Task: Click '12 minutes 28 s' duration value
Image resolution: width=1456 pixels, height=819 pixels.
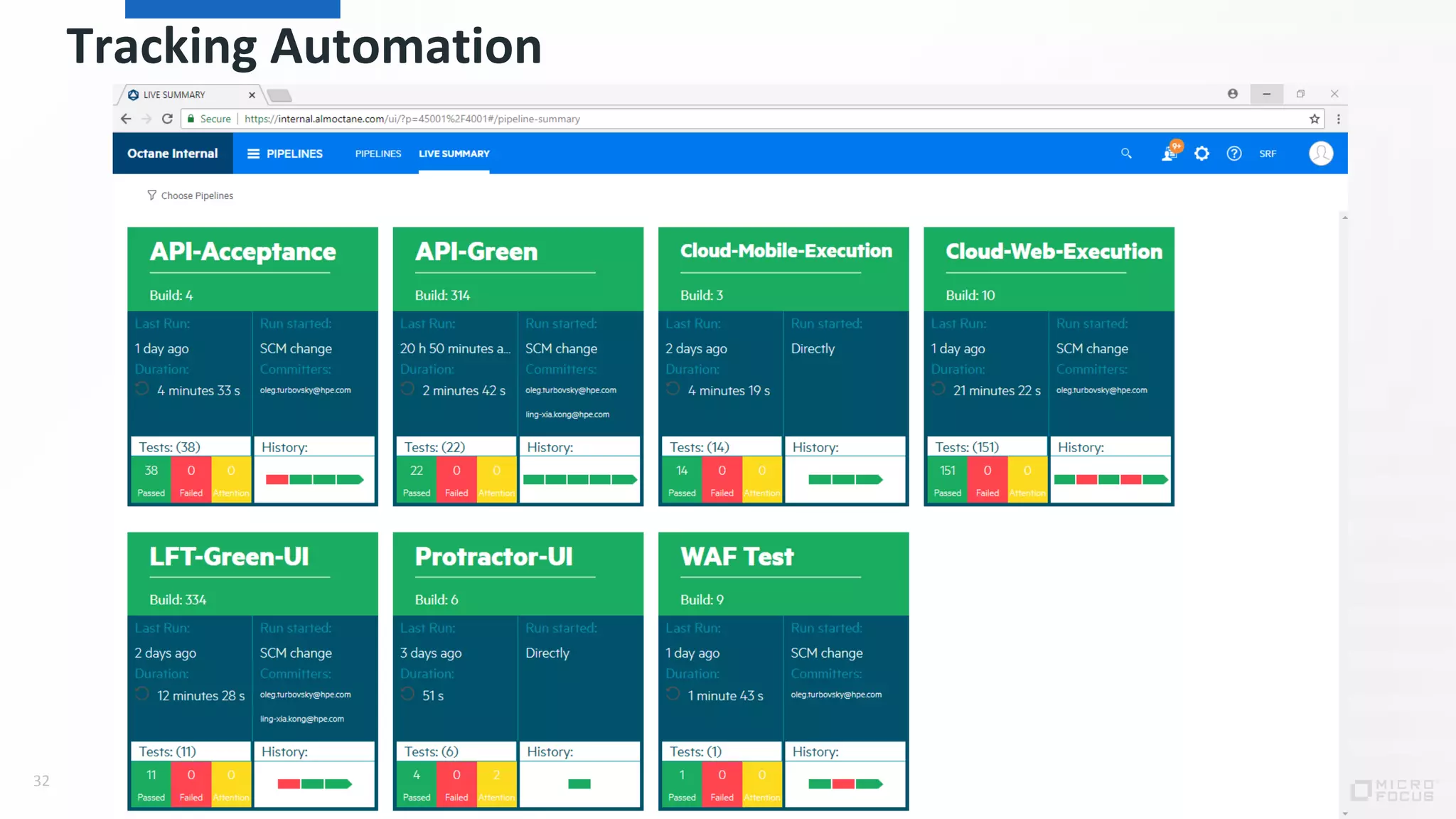Action: (200, 695)
